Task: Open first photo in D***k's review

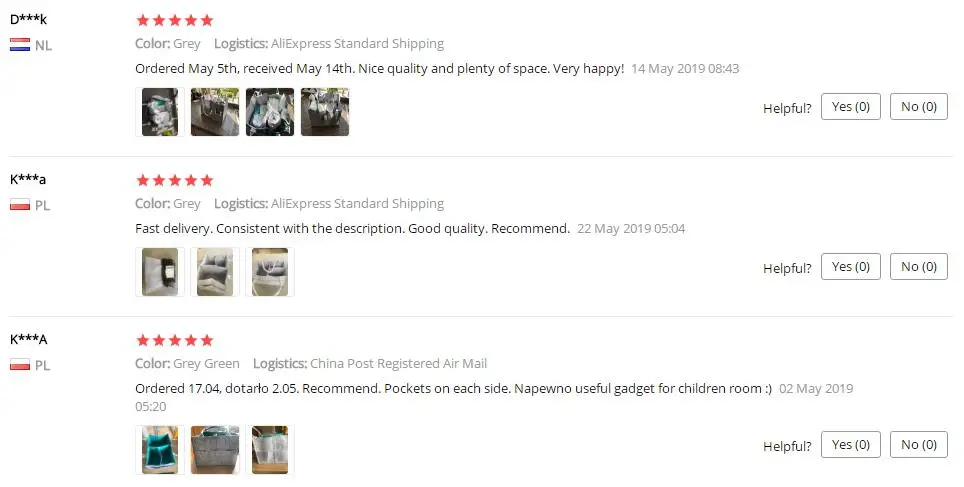Action: pos(160,112)
